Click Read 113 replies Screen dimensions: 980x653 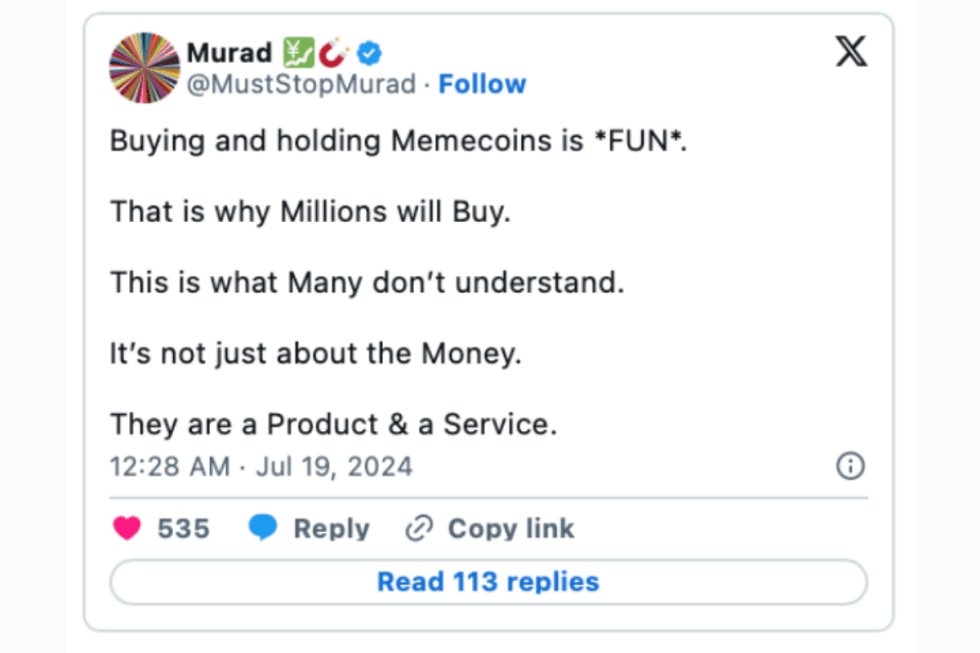(488, 581)
